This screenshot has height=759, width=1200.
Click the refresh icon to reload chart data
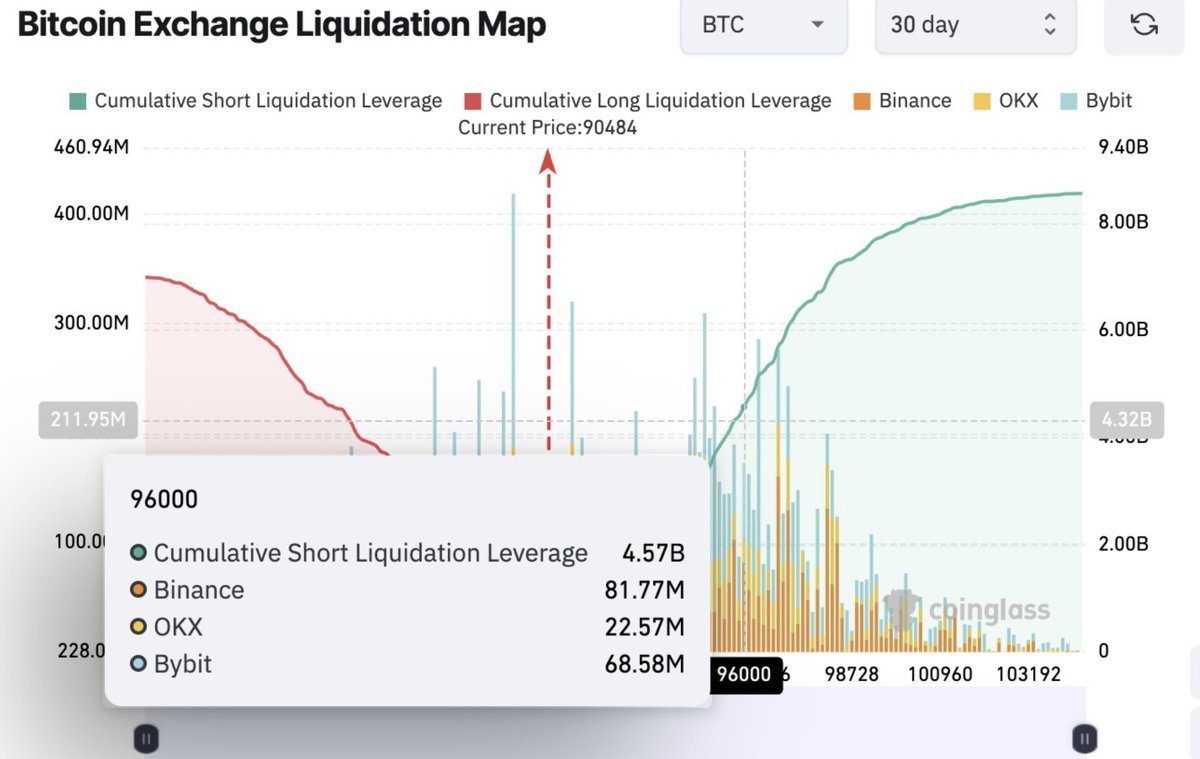click(1145, 25)
